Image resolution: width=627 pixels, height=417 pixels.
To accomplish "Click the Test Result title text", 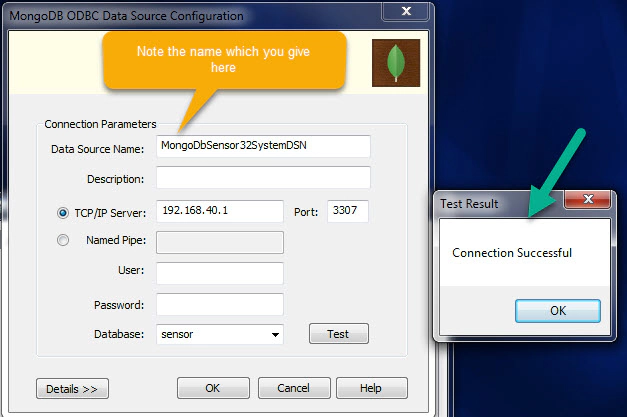I will coord(469,204).
